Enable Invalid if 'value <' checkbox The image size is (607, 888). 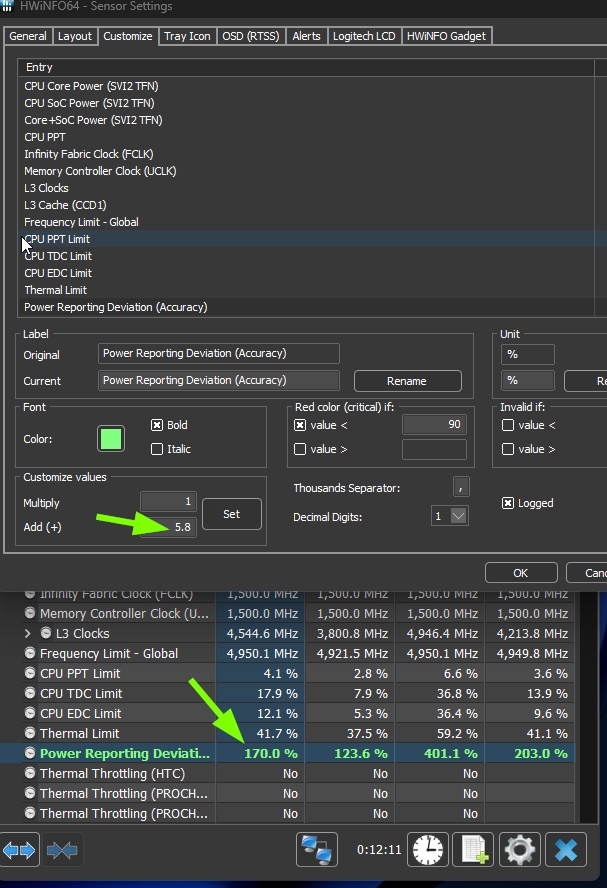pyautogui.click(x=508, y=425)
